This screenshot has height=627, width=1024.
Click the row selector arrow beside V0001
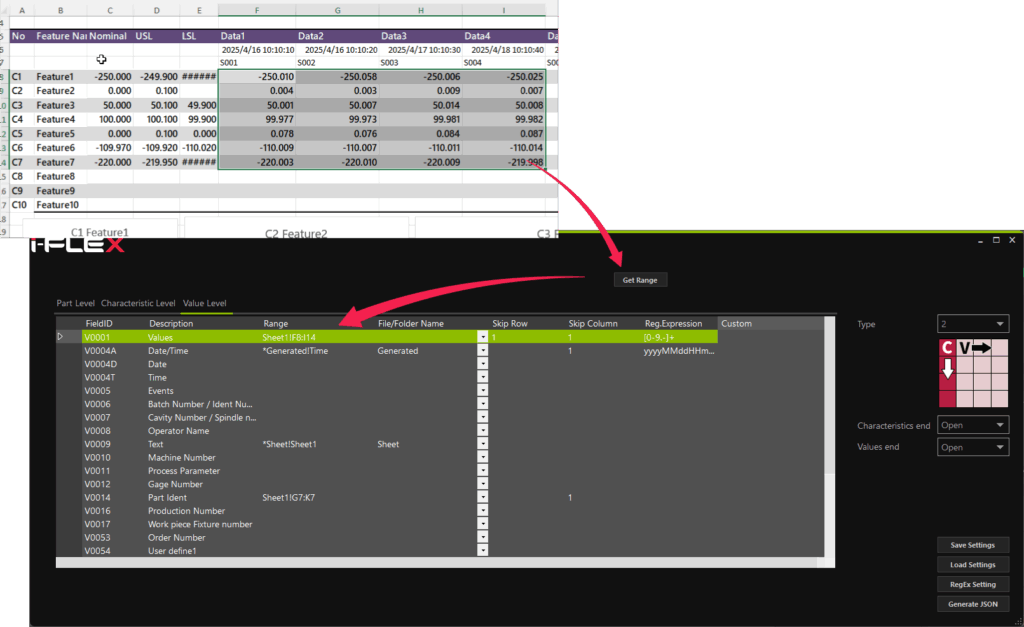coord(60,337)
